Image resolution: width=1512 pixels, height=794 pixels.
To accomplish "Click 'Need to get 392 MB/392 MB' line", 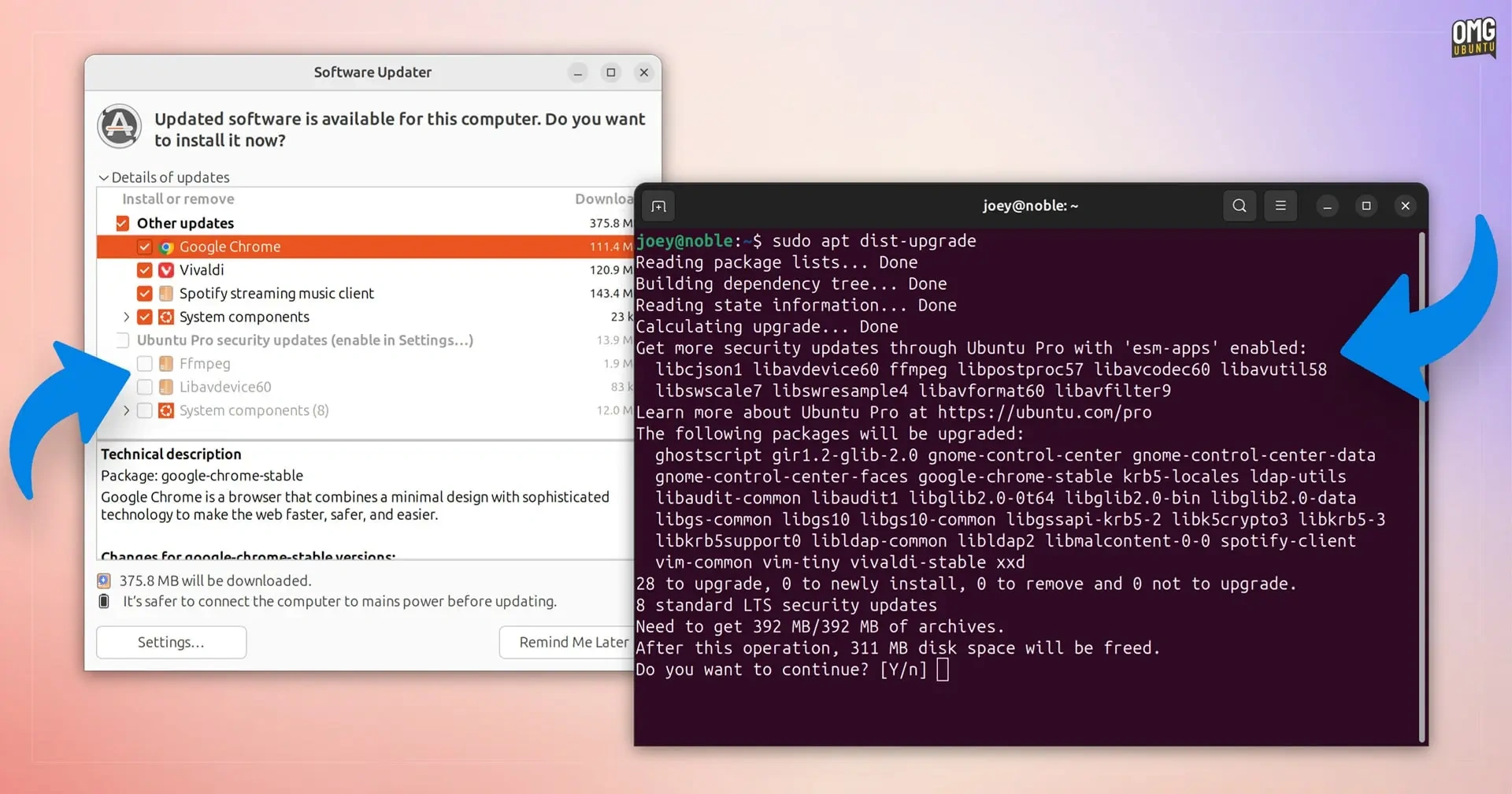I will [821, 627].
